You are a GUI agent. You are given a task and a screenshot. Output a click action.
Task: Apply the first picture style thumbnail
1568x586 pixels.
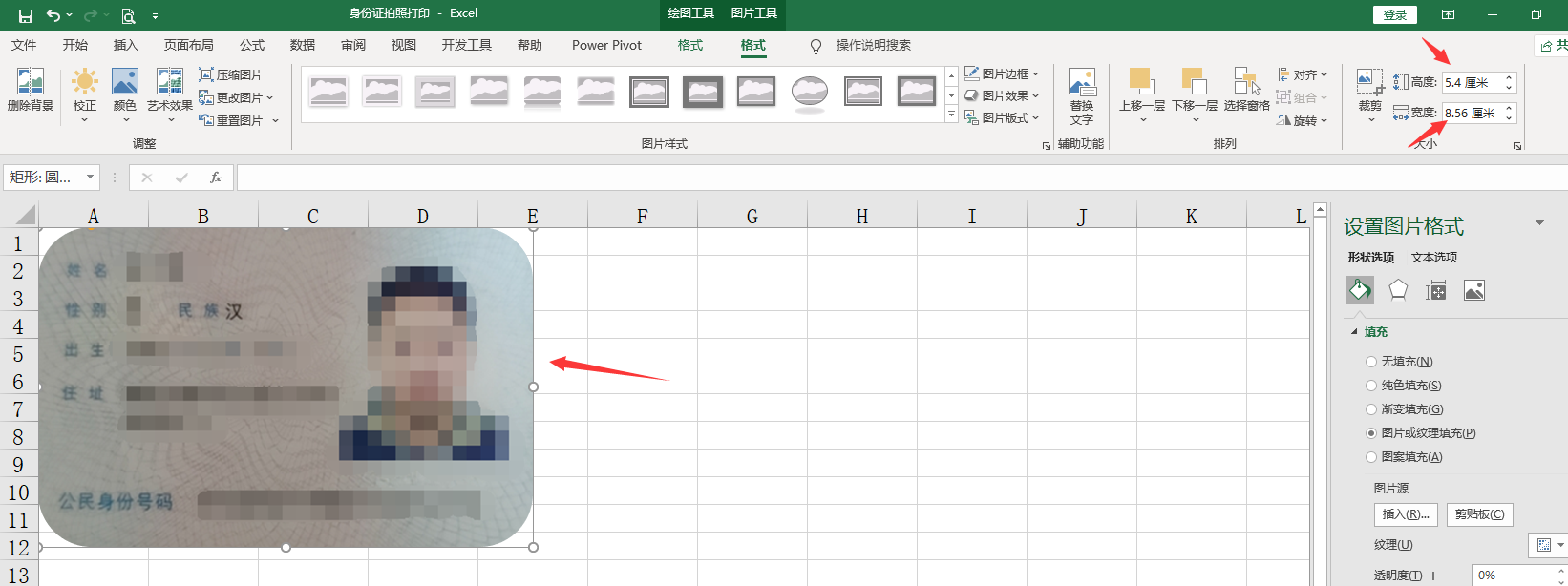point(328,92)
